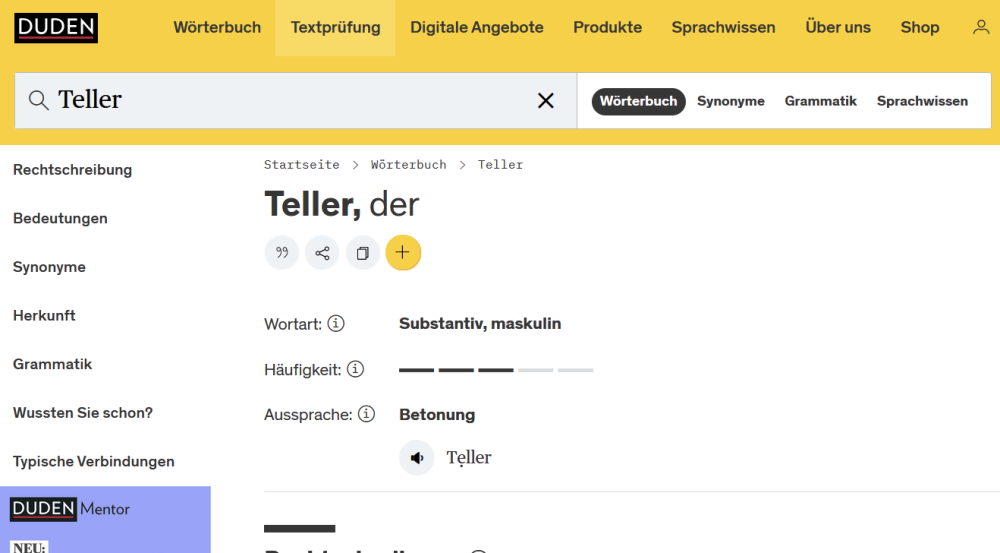The height and width of the screenshot is (553, 1000).
Task: Jump to Bedeutungen section in sidebar
Action: 60,218
